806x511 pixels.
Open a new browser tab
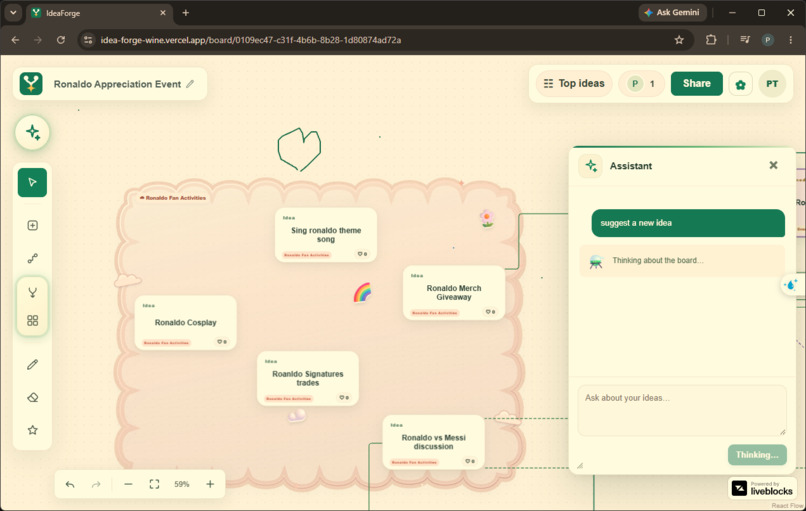[x=186, y=13]
